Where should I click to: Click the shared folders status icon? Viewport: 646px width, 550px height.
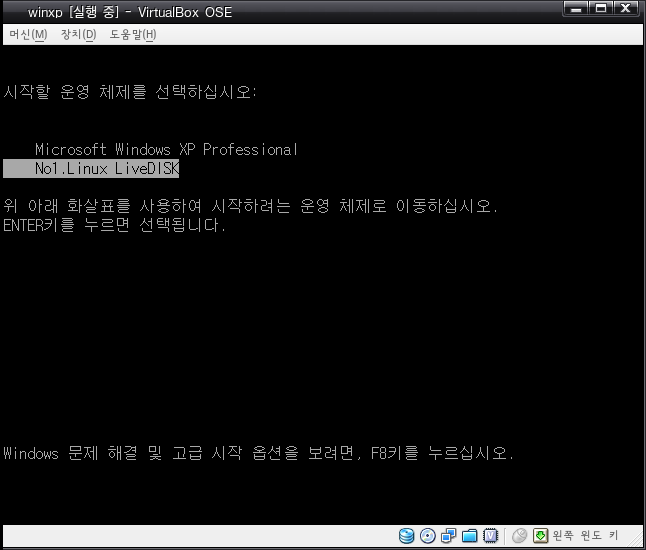(x=469, y=536)
